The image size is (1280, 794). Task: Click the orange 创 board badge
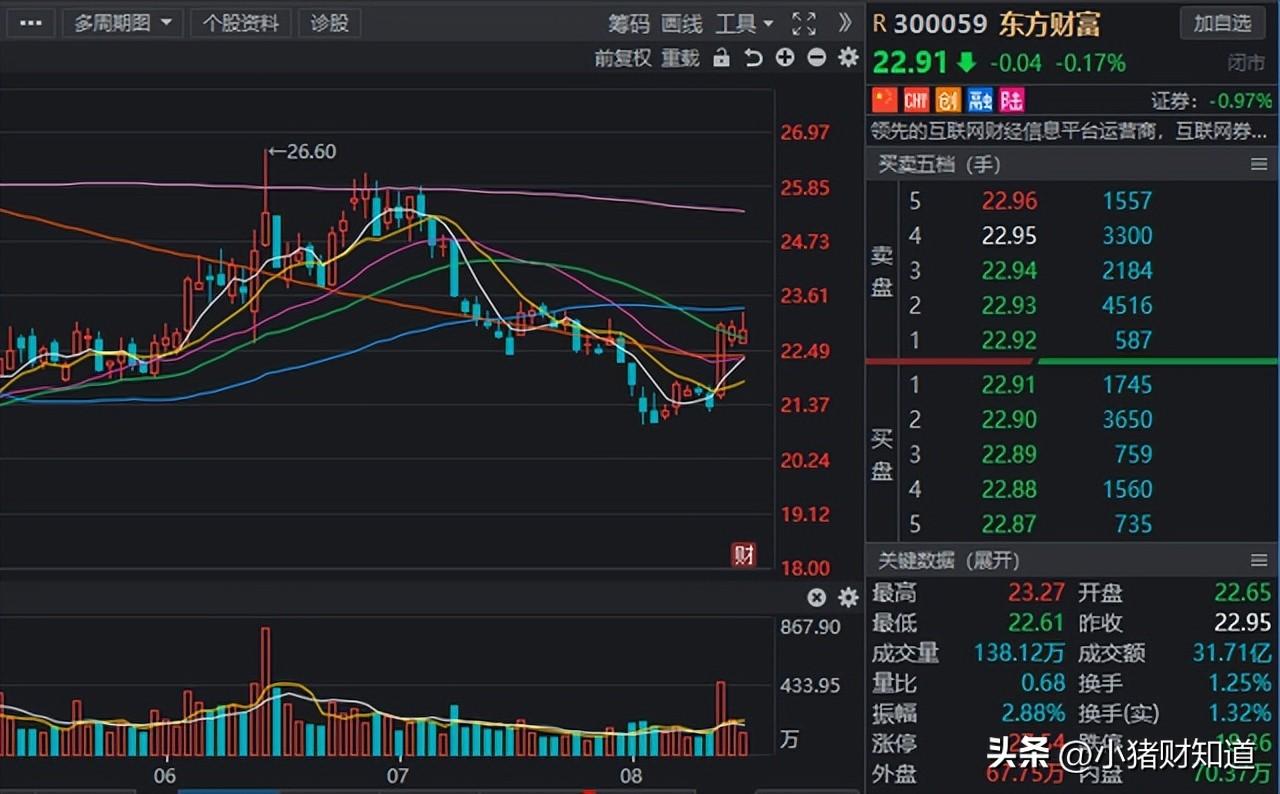coord(948,99)
